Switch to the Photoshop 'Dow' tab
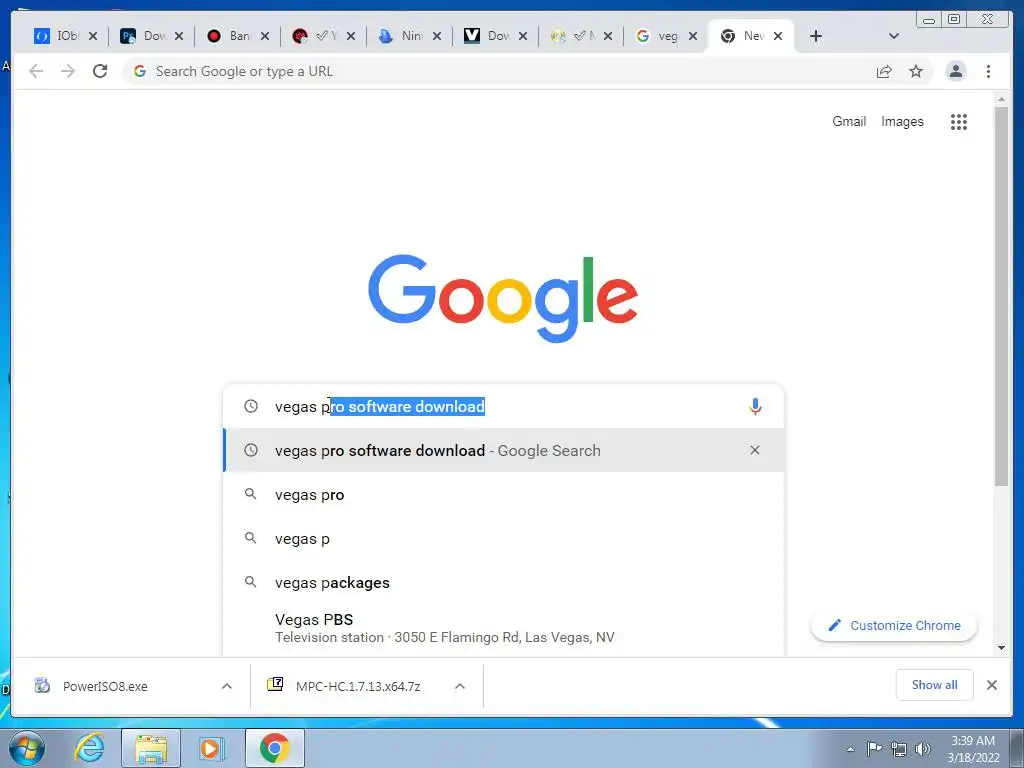The image size is (1024, 768). click(x=145, y=36)
